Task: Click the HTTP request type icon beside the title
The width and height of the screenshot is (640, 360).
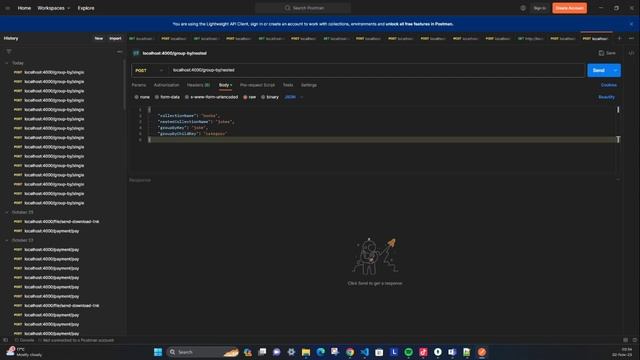Action: coord(136,53)
